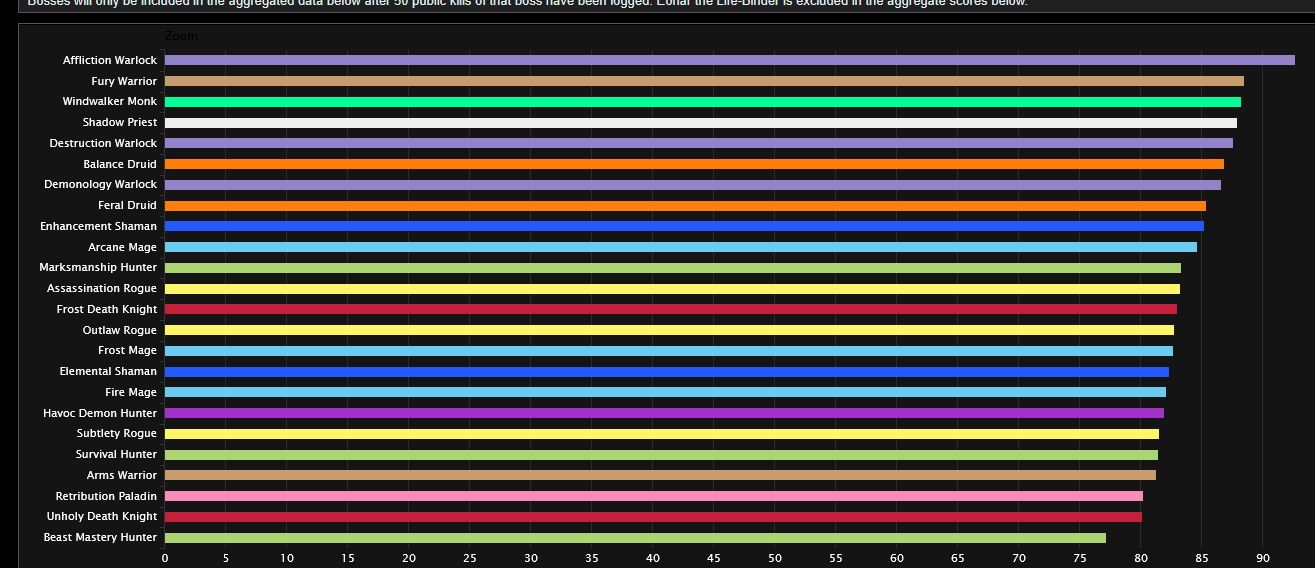
Task: Click the 'Outlaw Rogue' label
Action: coord(120,330)
